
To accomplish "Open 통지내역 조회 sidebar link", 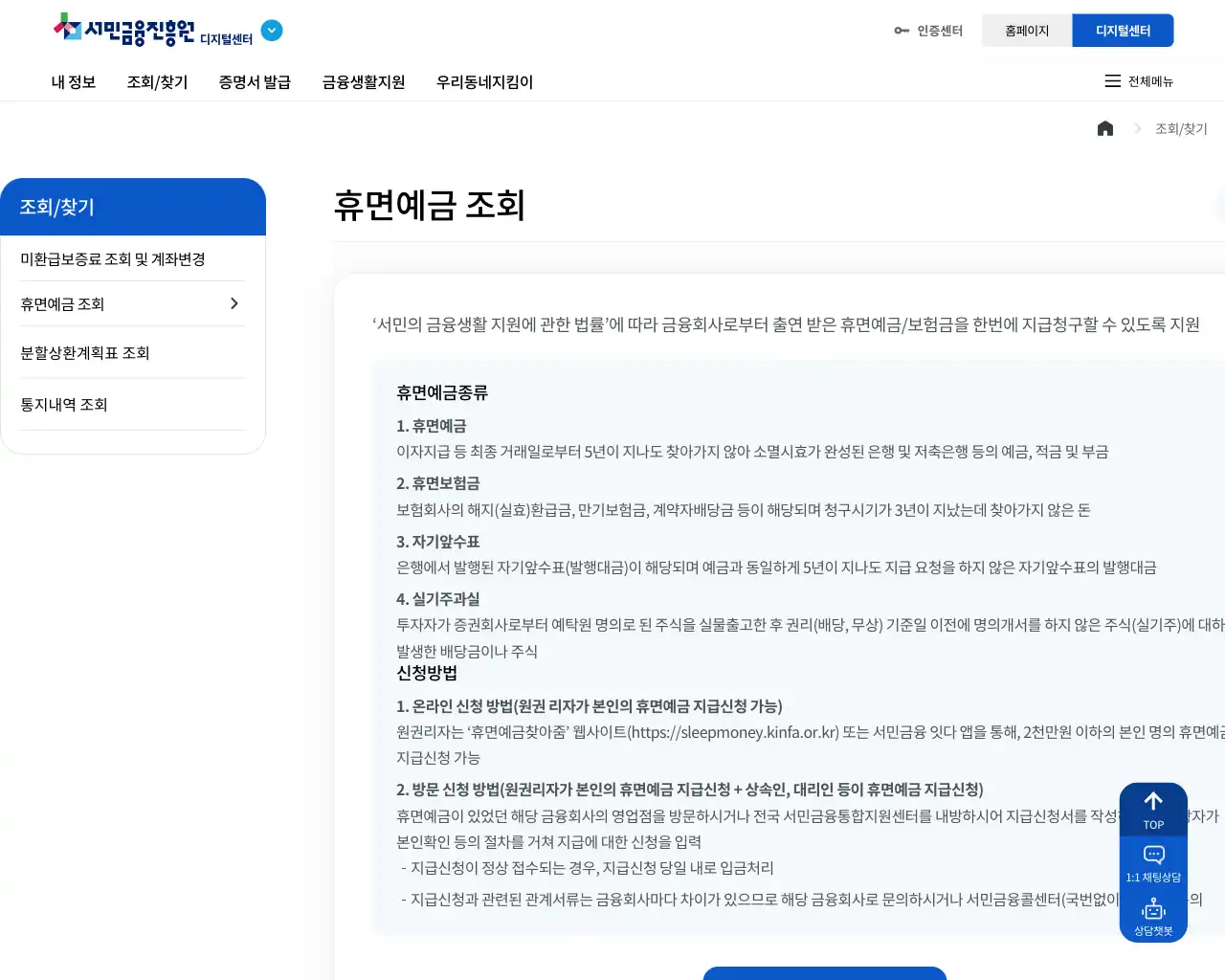I will tap(64, 405).
